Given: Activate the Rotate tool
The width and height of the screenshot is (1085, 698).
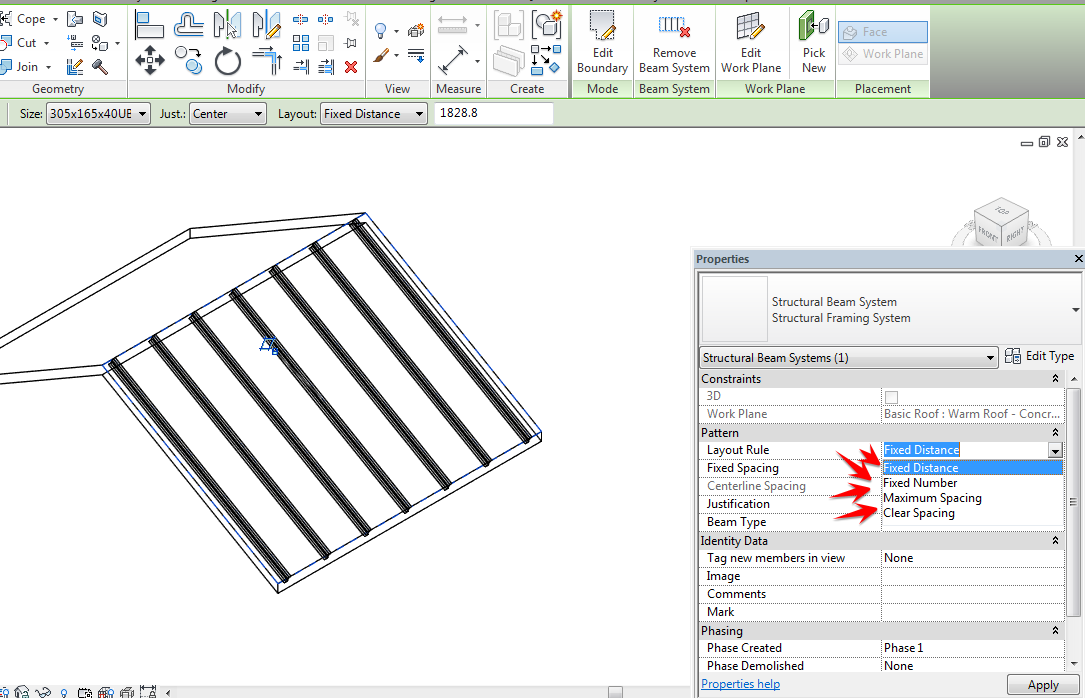Looking at the screenshot, I should [228, 61].
